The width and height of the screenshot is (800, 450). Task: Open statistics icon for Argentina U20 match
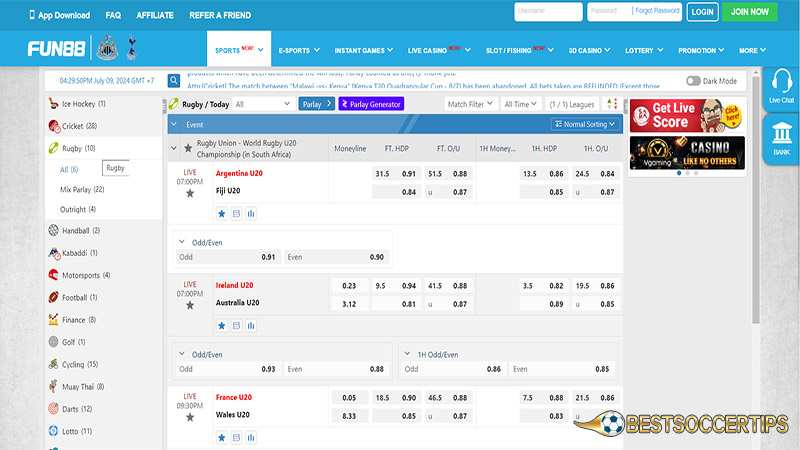(251, 214)
